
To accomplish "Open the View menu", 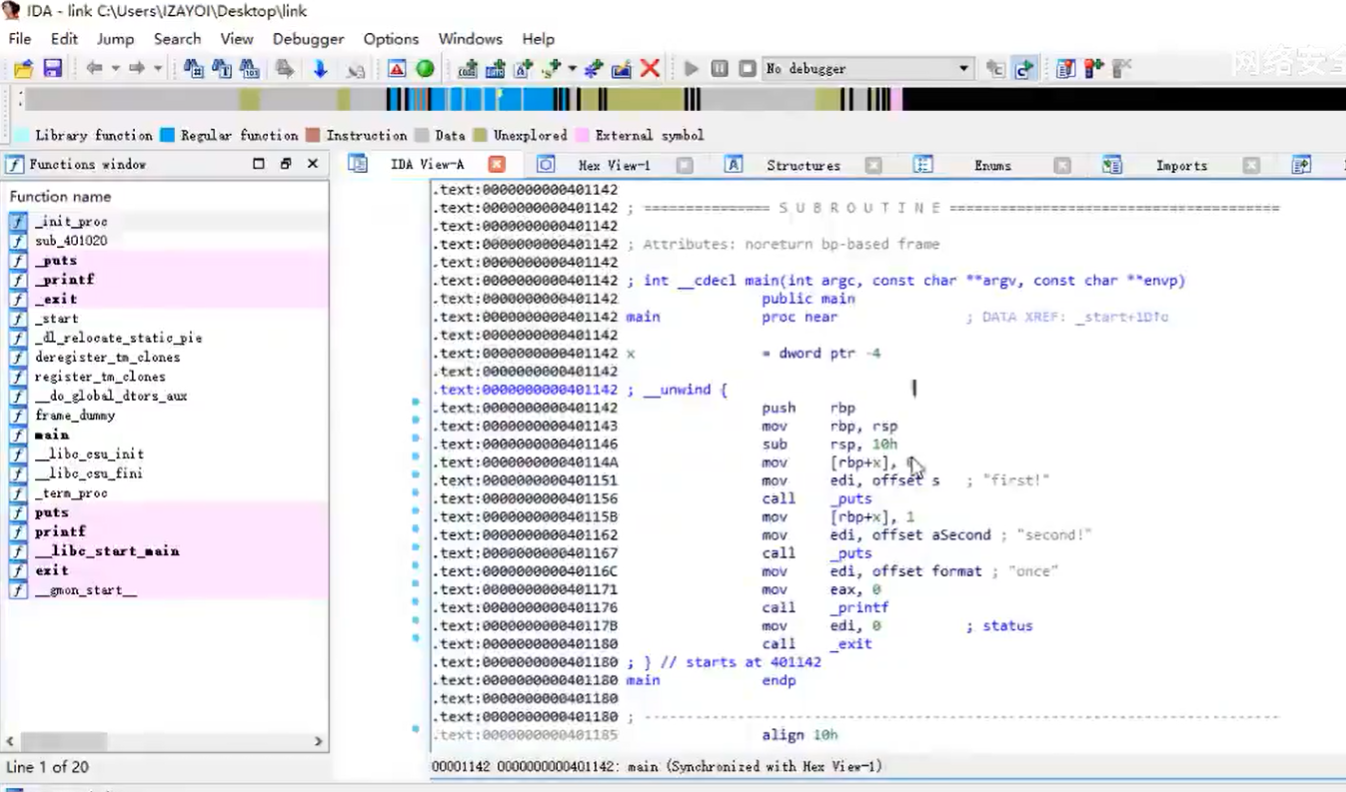I will (237, 39).
